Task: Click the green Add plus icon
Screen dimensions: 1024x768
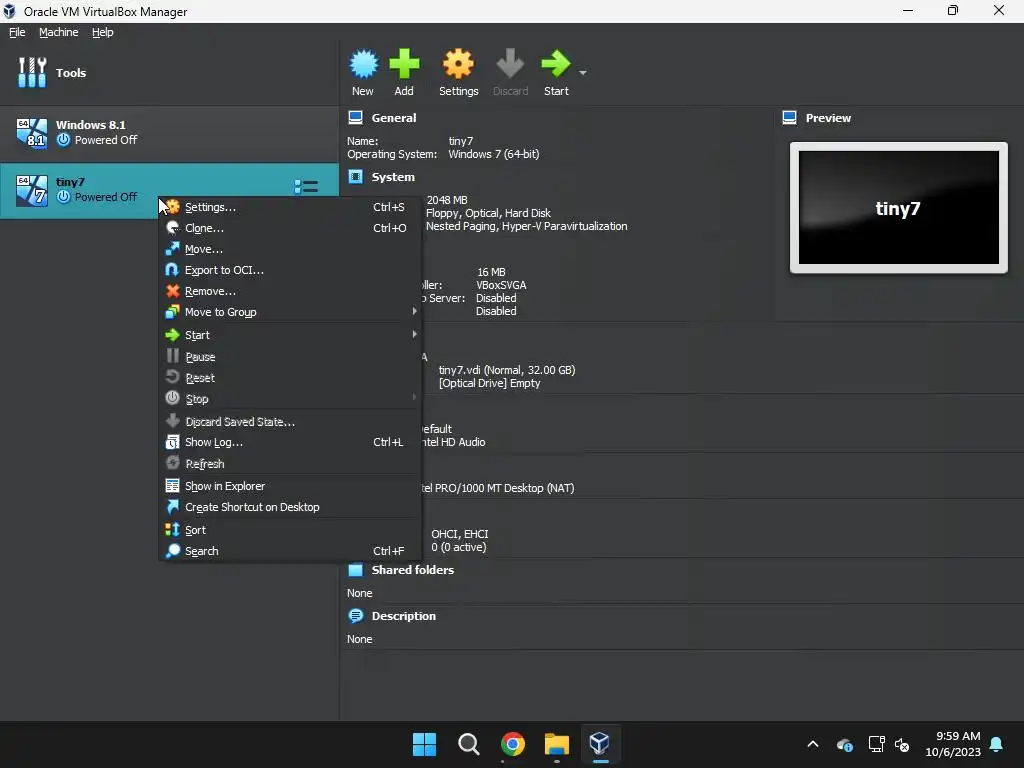Action: [x=404, y=72]
